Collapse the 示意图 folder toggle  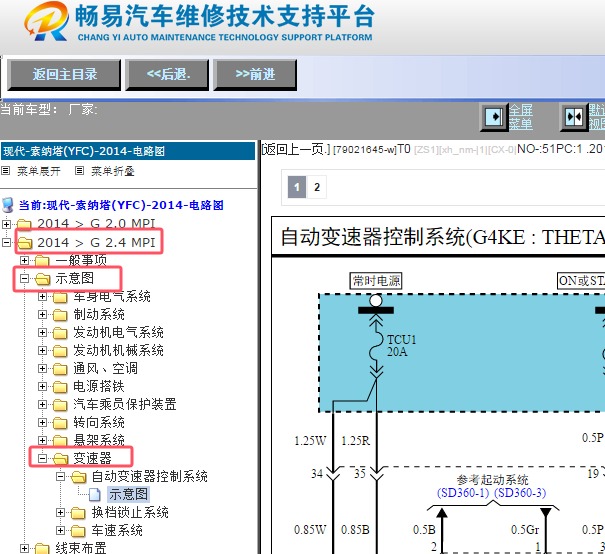[24, 278]
